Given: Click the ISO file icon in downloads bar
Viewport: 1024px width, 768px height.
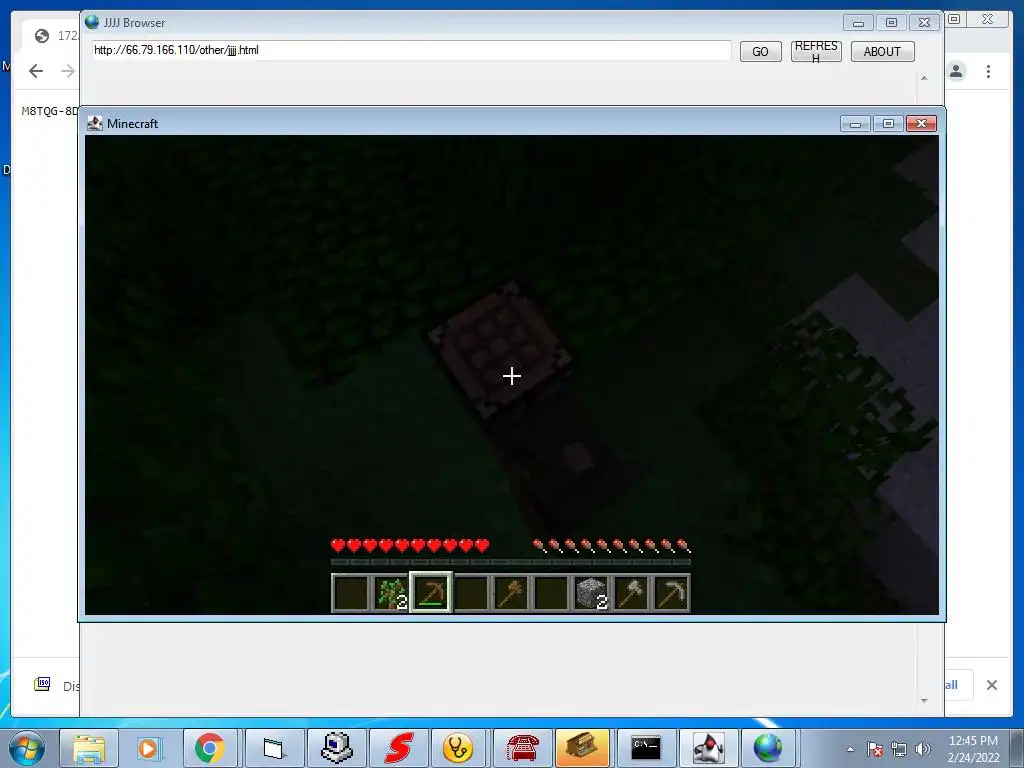Looking at the screenshot, I should [x=42, y=684].
